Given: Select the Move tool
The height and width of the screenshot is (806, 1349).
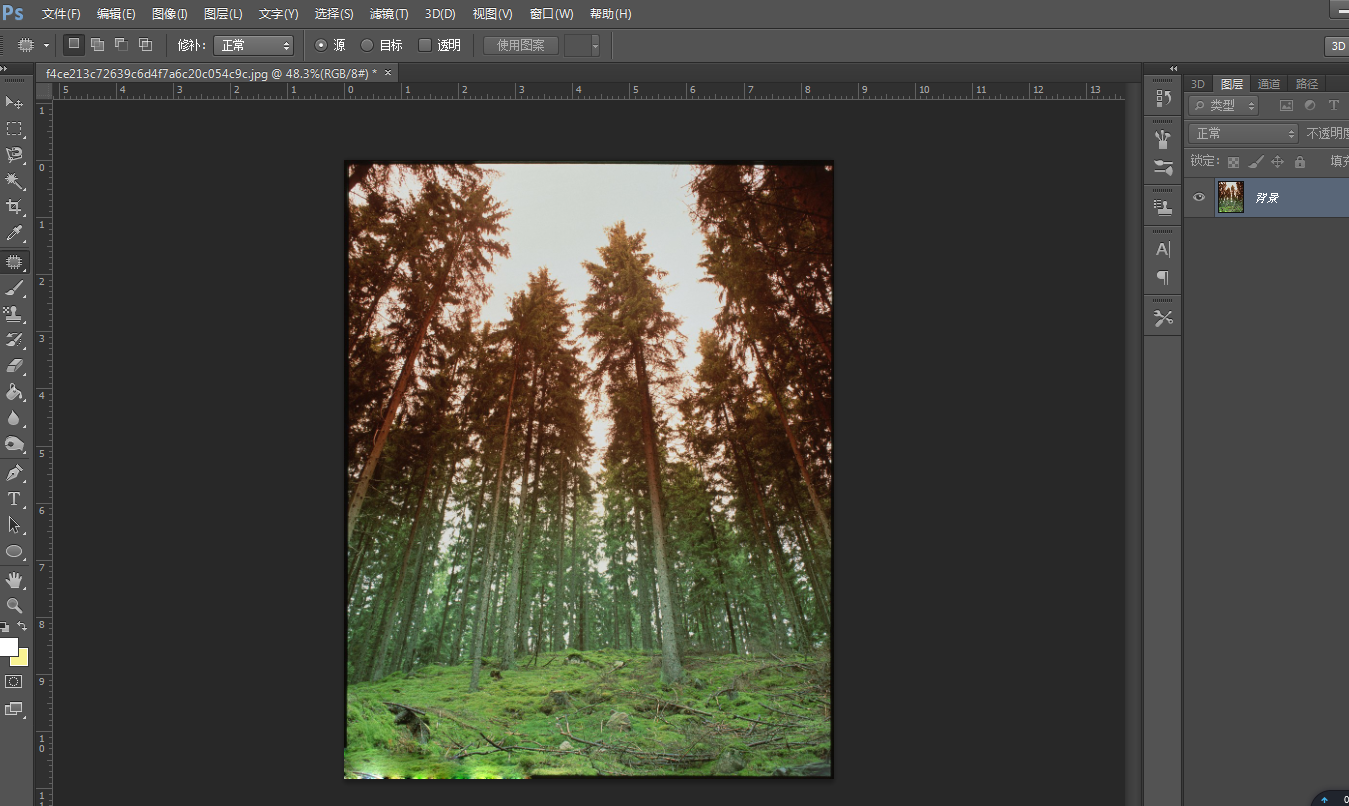Looking at the screenshot, I should pos(14,103).
